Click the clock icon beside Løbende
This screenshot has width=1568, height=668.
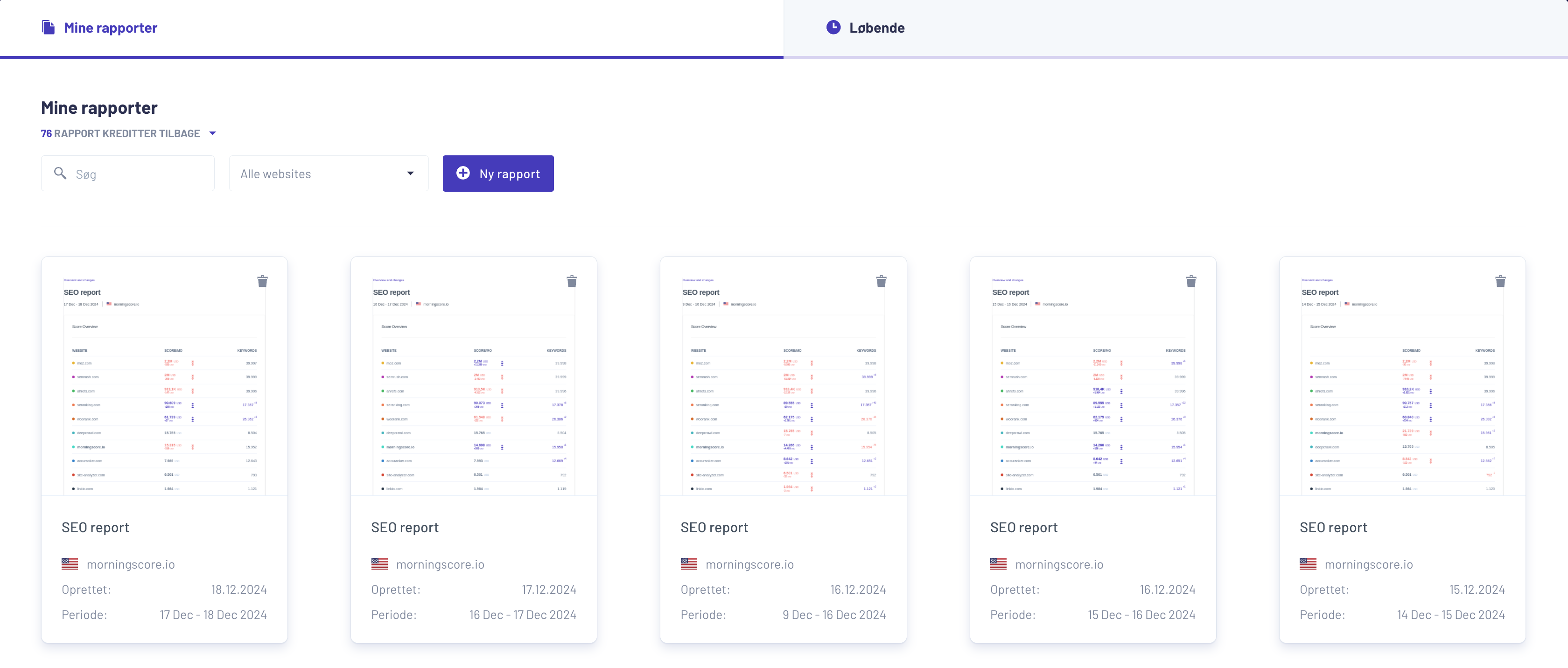point(833,28)
